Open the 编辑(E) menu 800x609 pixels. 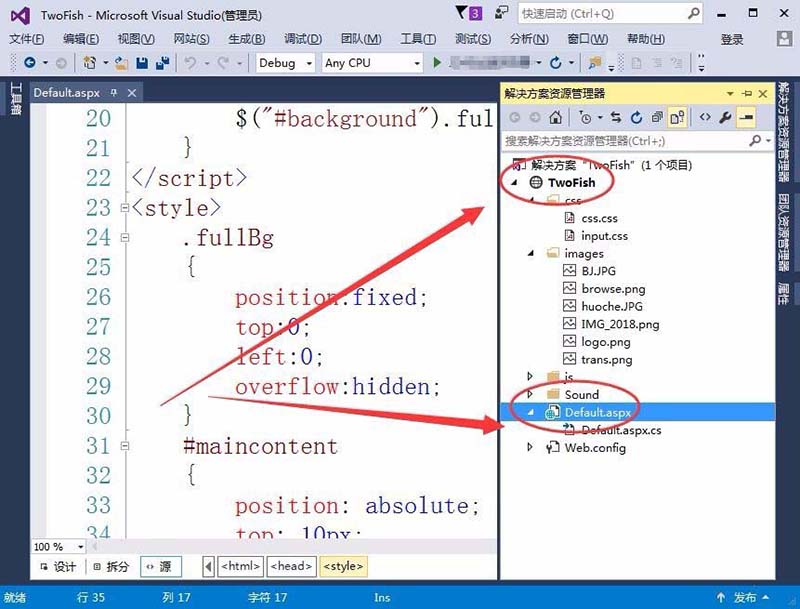pos(81,39)
